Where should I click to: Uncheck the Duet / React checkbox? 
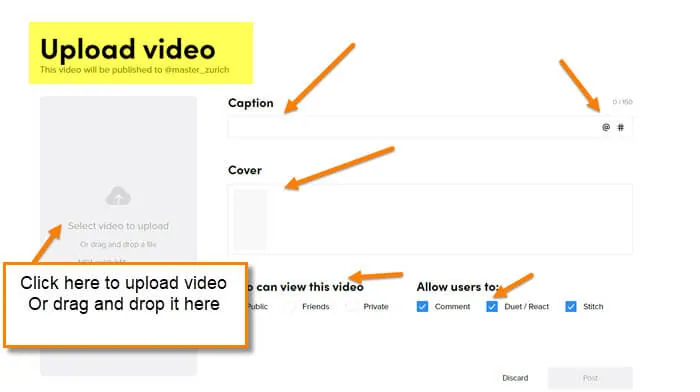492,307
